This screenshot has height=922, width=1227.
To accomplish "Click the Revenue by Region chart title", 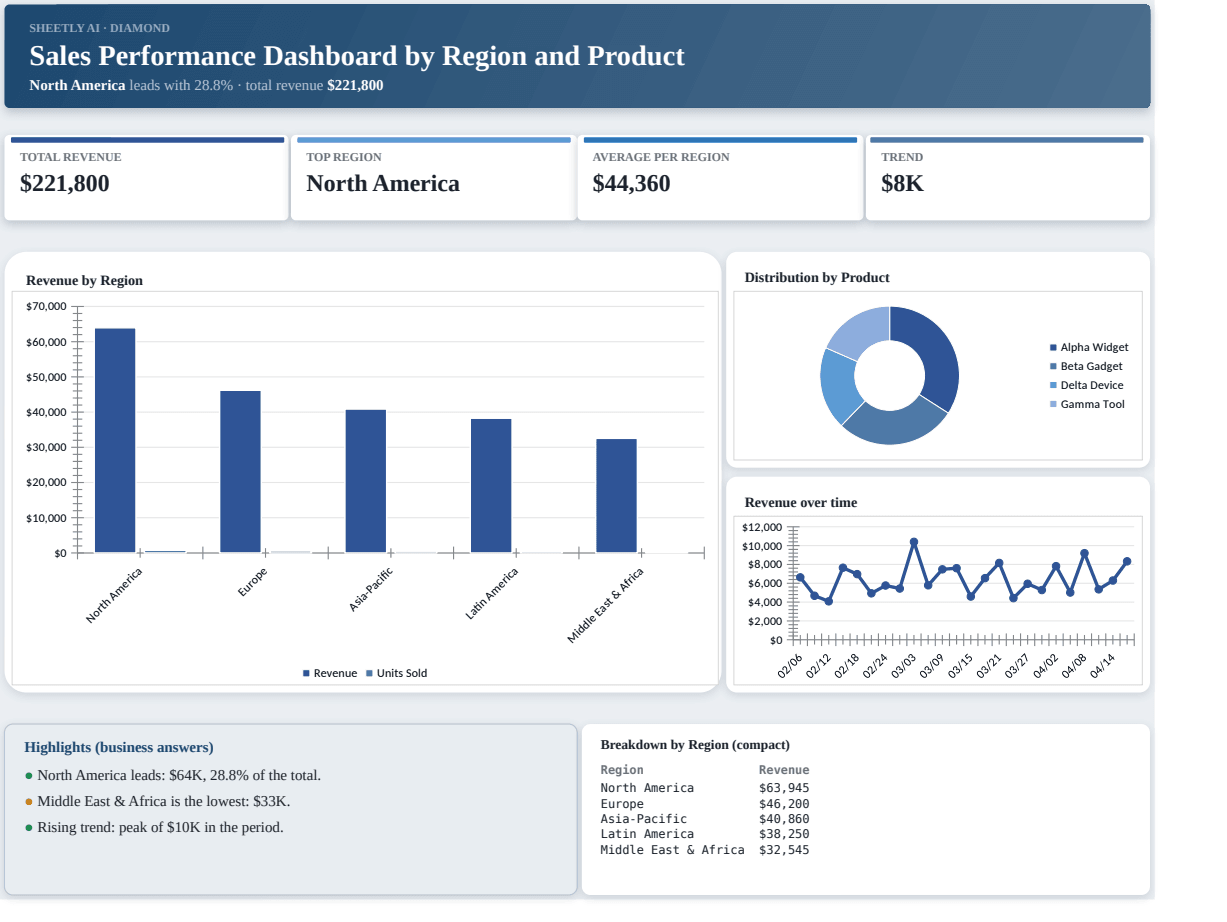I will 84,281.
